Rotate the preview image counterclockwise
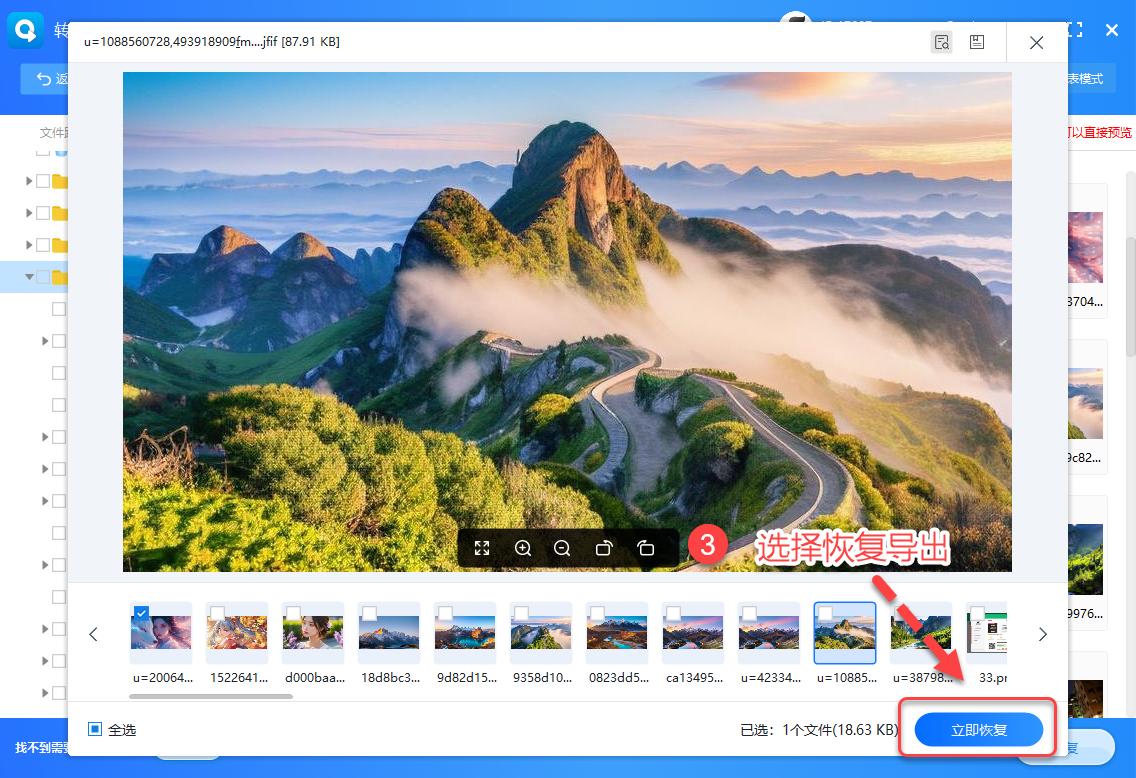Image resolution: width=1136 pixels, height=778 pixels. coord(645,548)
